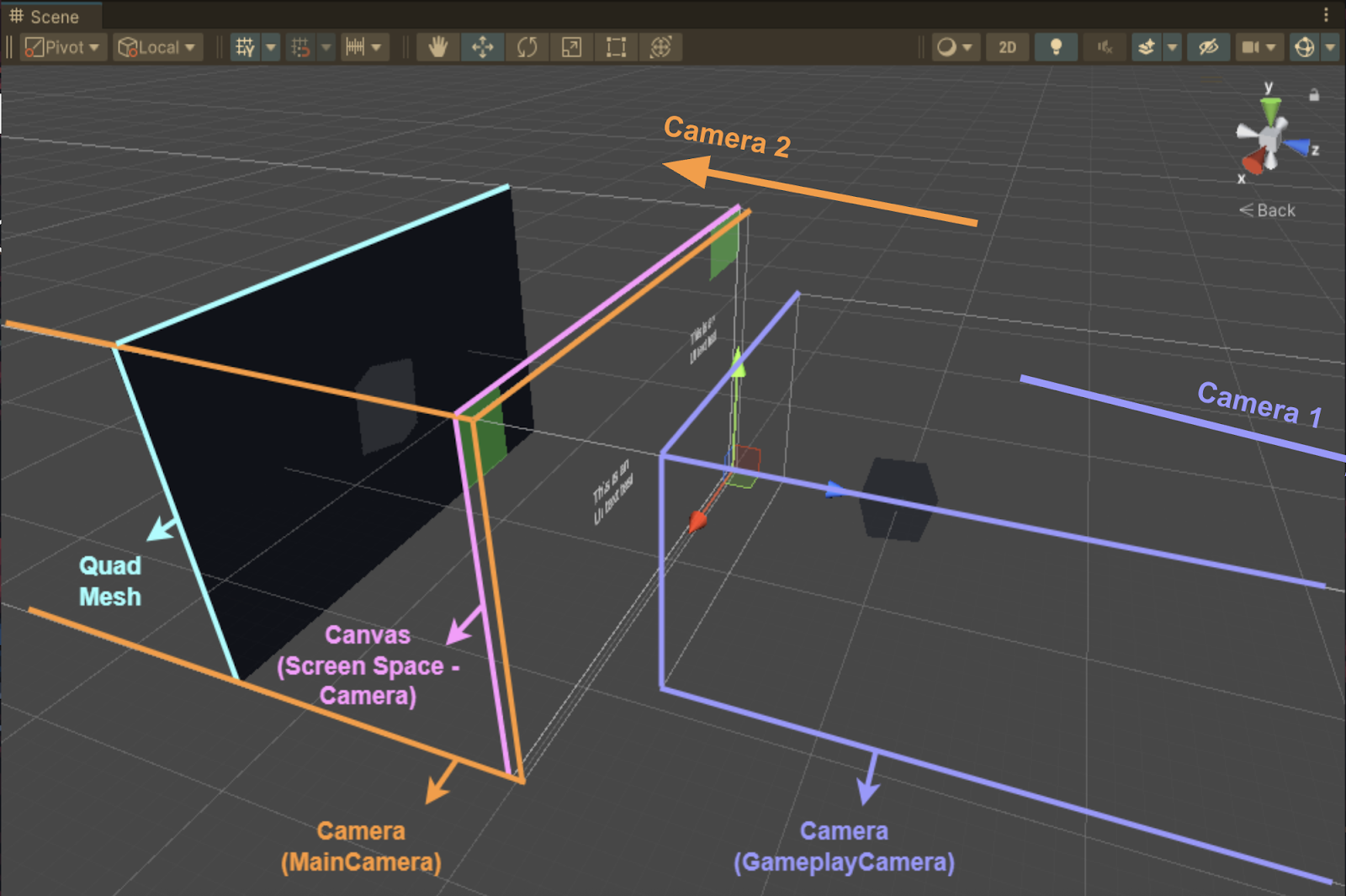Screen dimensions: 1346x896
Task: Select the Transform tool
Action: click(x=660, y=47)
